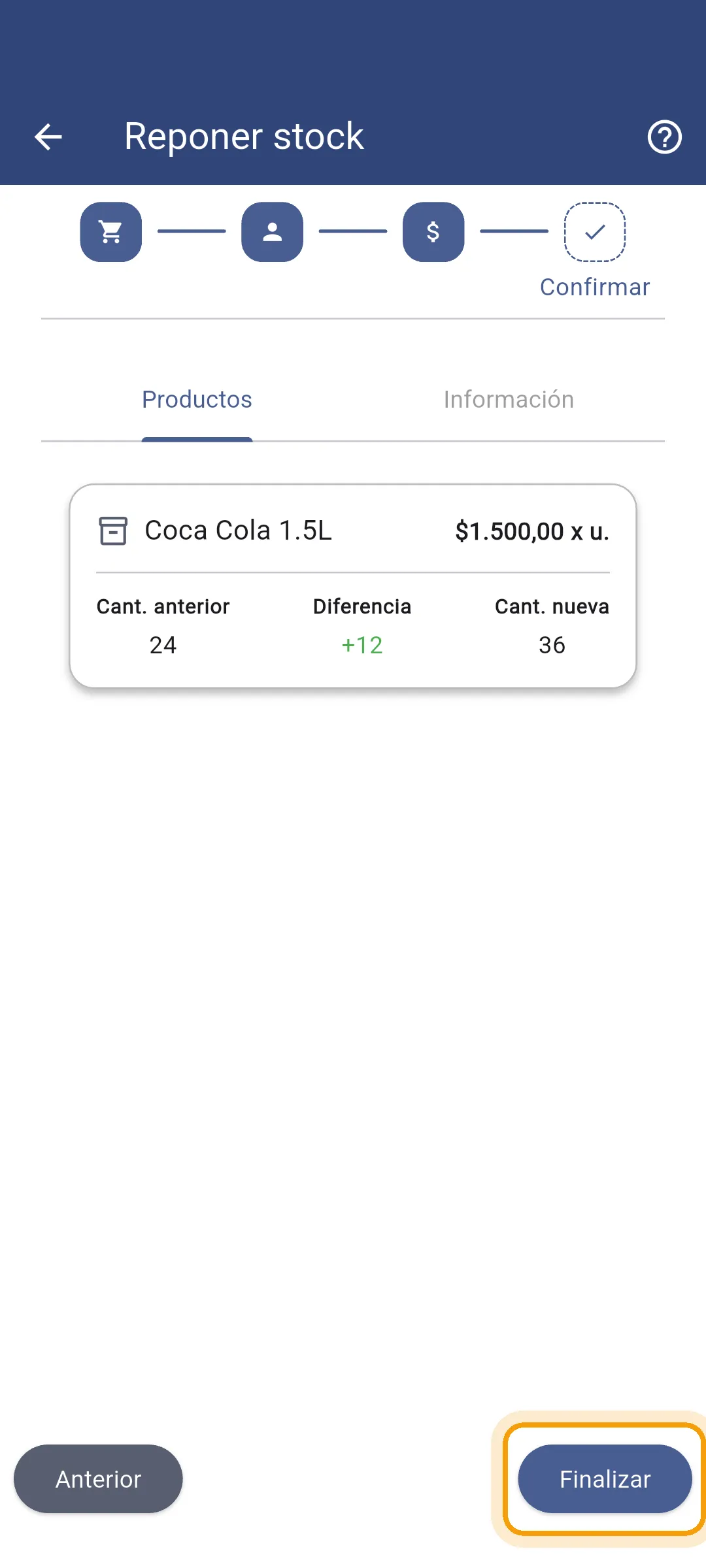Screen dimensions: 706x1568
Task: Click the Reponer stock title
Action: click(x=244, y=137)
